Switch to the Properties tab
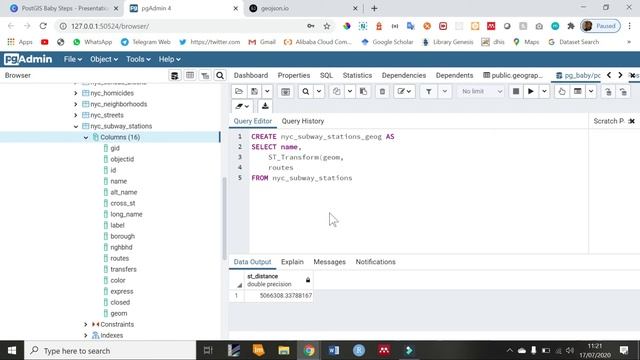Viewport: 640px width, 360px height. point(294,75)
